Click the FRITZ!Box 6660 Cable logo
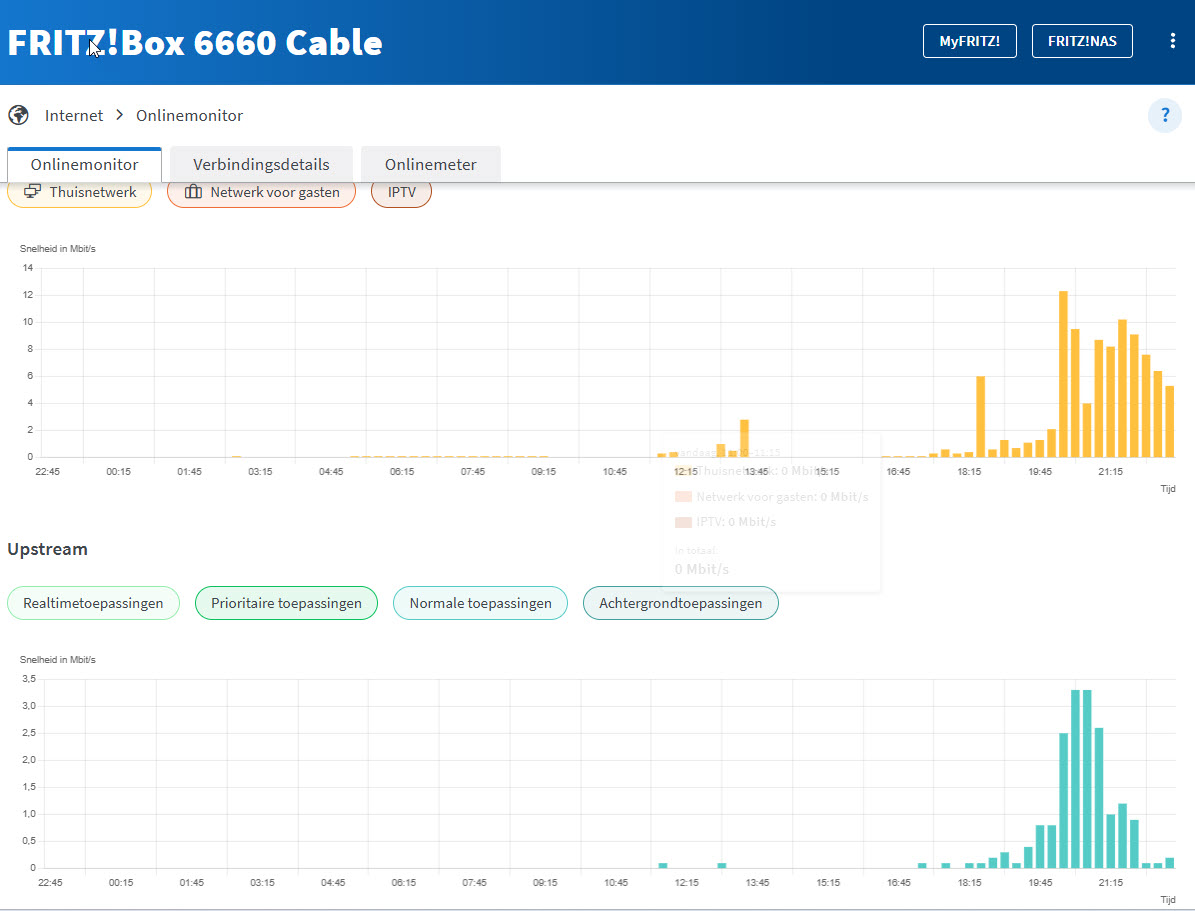The height and width of the screenshot is (911, 1195). tap(195, 42)
